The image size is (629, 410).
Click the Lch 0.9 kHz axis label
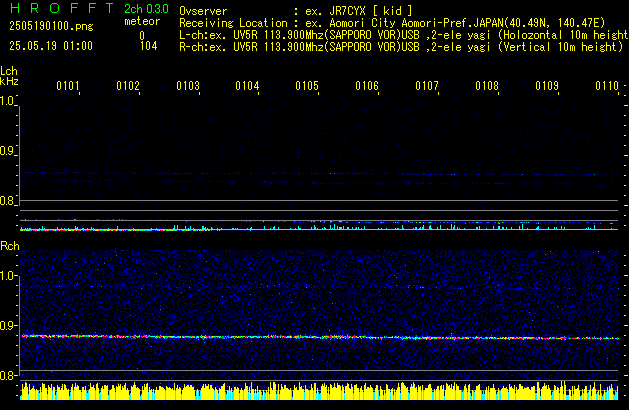click(7, 151)
